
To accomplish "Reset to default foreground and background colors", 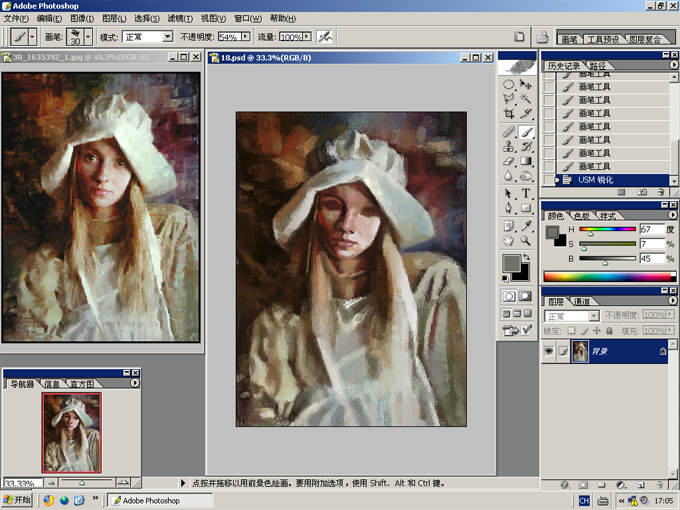I will point(505,278).
